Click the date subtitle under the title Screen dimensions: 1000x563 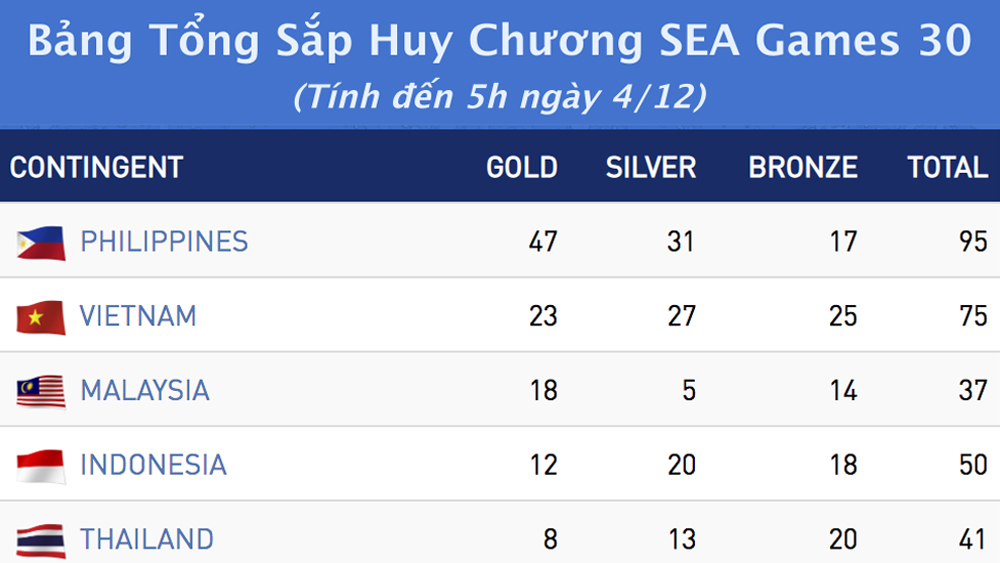tap(500, 97)
